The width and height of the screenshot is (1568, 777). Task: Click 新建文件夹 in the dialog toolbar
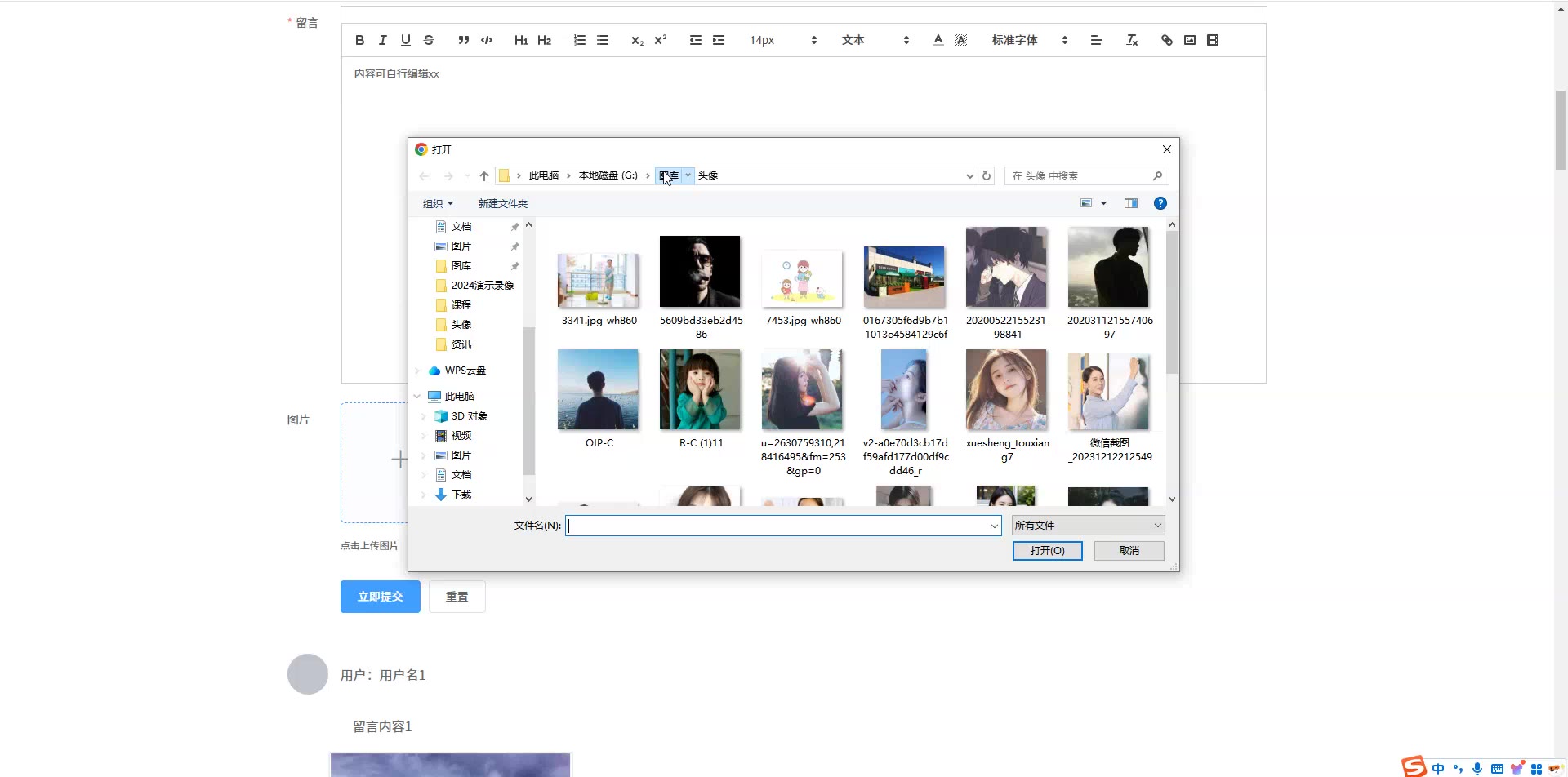[x=502, y=204]
